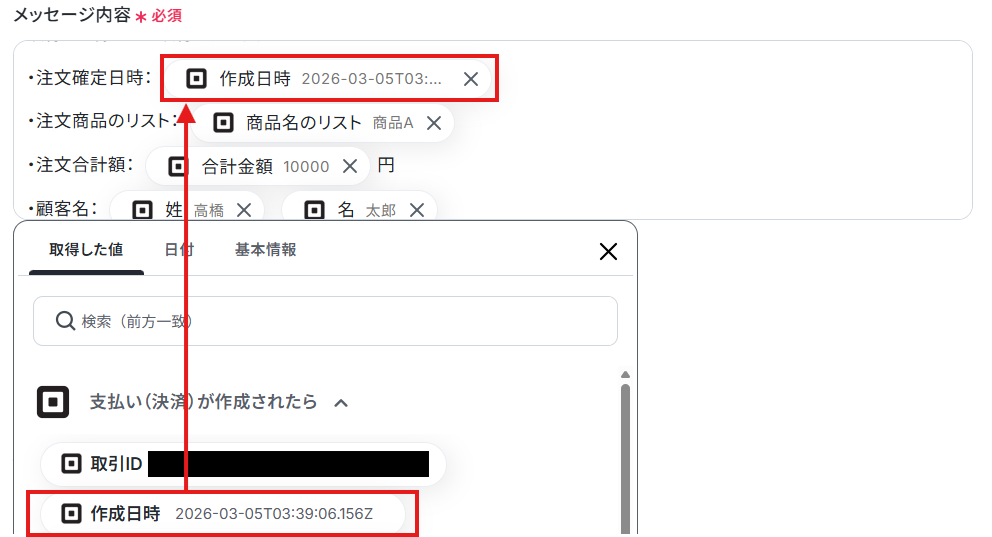Image resolution: width=992 pixels, height=537 pixels.
Task: Click the search magnifier icon
Action: click(x=65, y=321)
